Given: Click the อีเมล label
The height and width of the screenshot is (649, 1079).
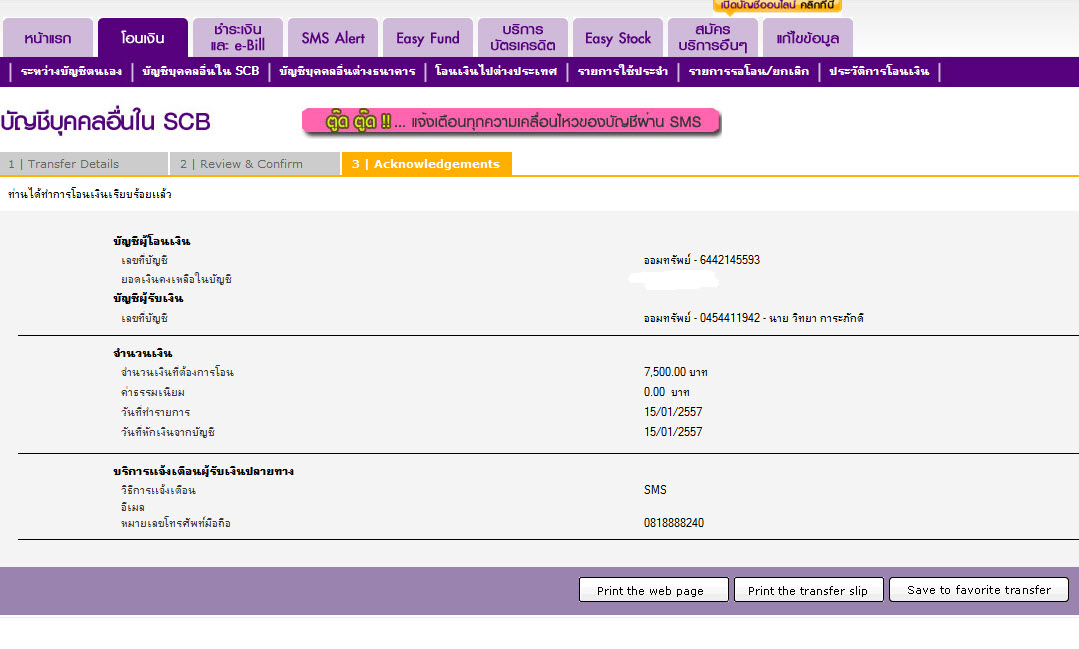Looking at the screenshot, I should click(132, 507).
